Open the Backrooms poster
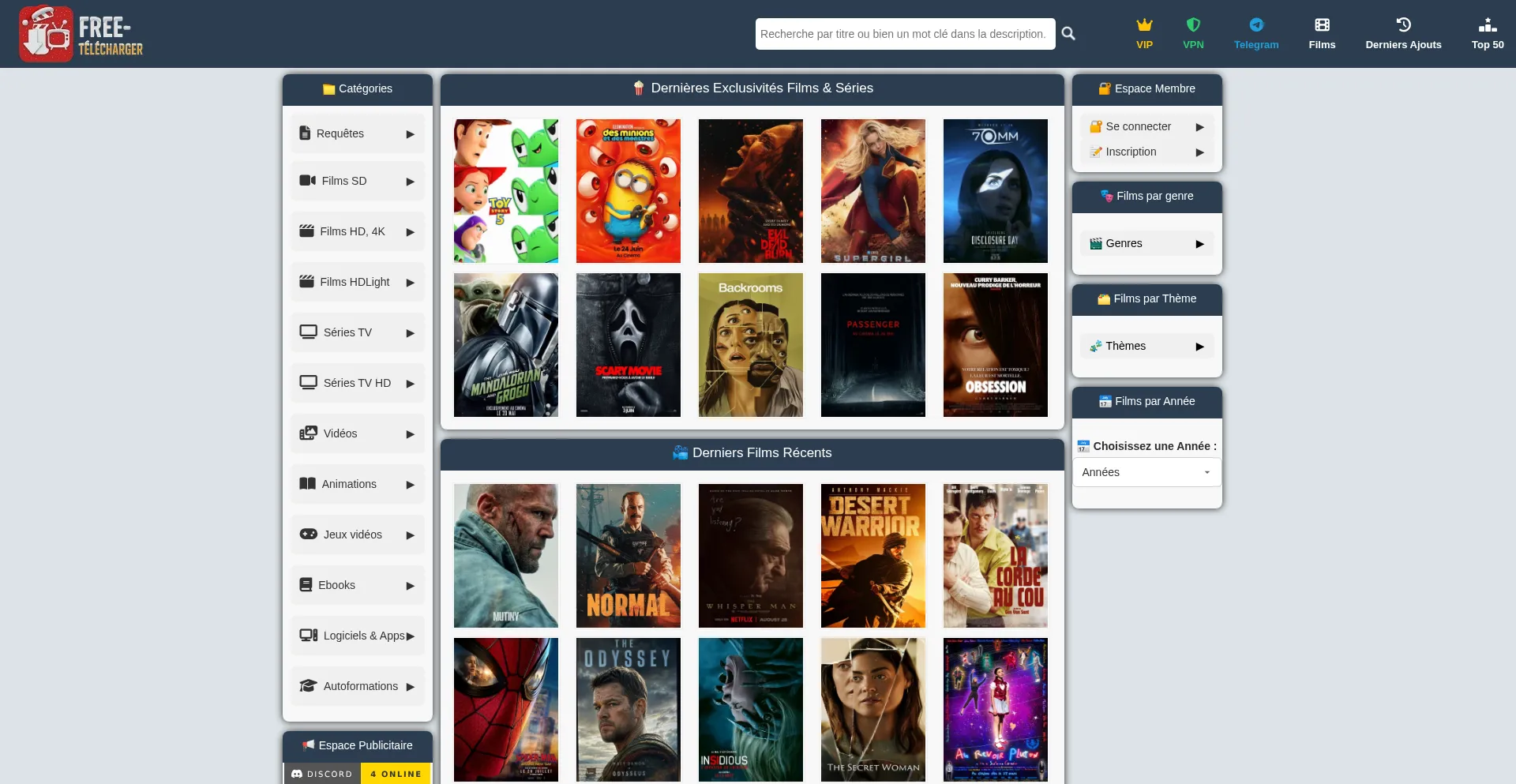Screen dimensions: 1516x784 pos(751,345)
